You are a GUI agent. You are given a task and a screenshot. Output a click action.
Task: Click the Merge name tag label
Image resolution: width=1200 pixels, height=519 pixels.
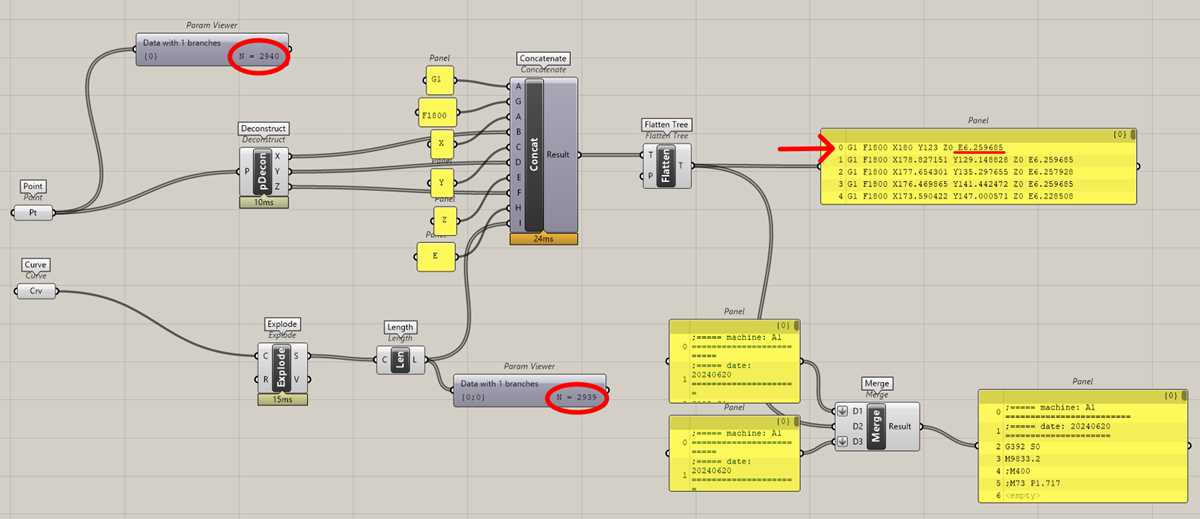tap(876, 383)
